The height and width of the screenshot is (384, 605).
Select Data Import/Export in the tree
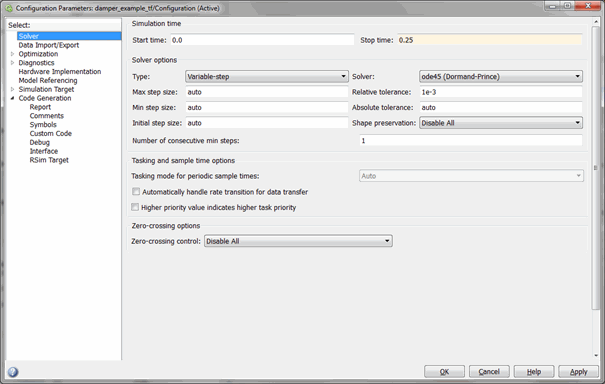point(49,45)
